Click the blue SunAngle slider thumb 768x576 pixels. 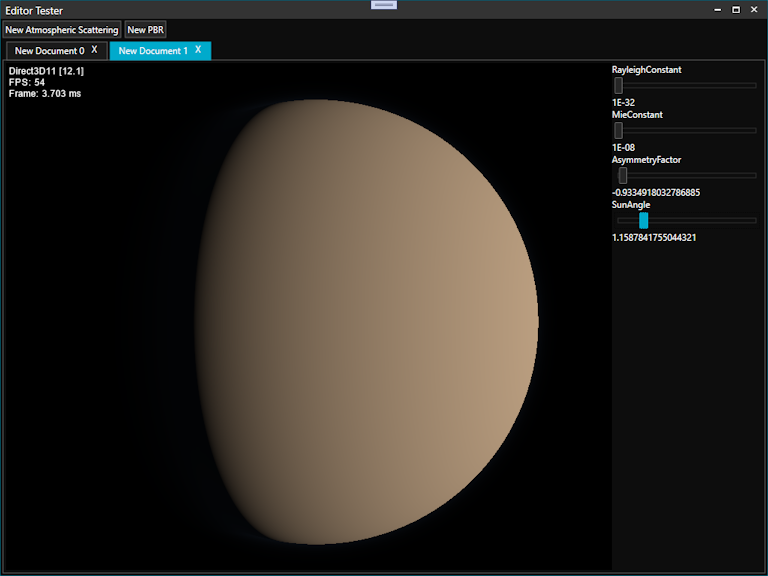pos(644,220)
